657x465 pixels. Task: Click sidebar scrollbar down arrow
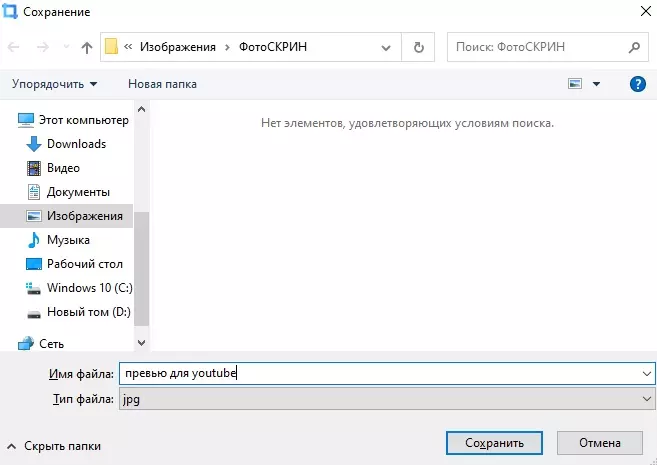coord(142,343)
